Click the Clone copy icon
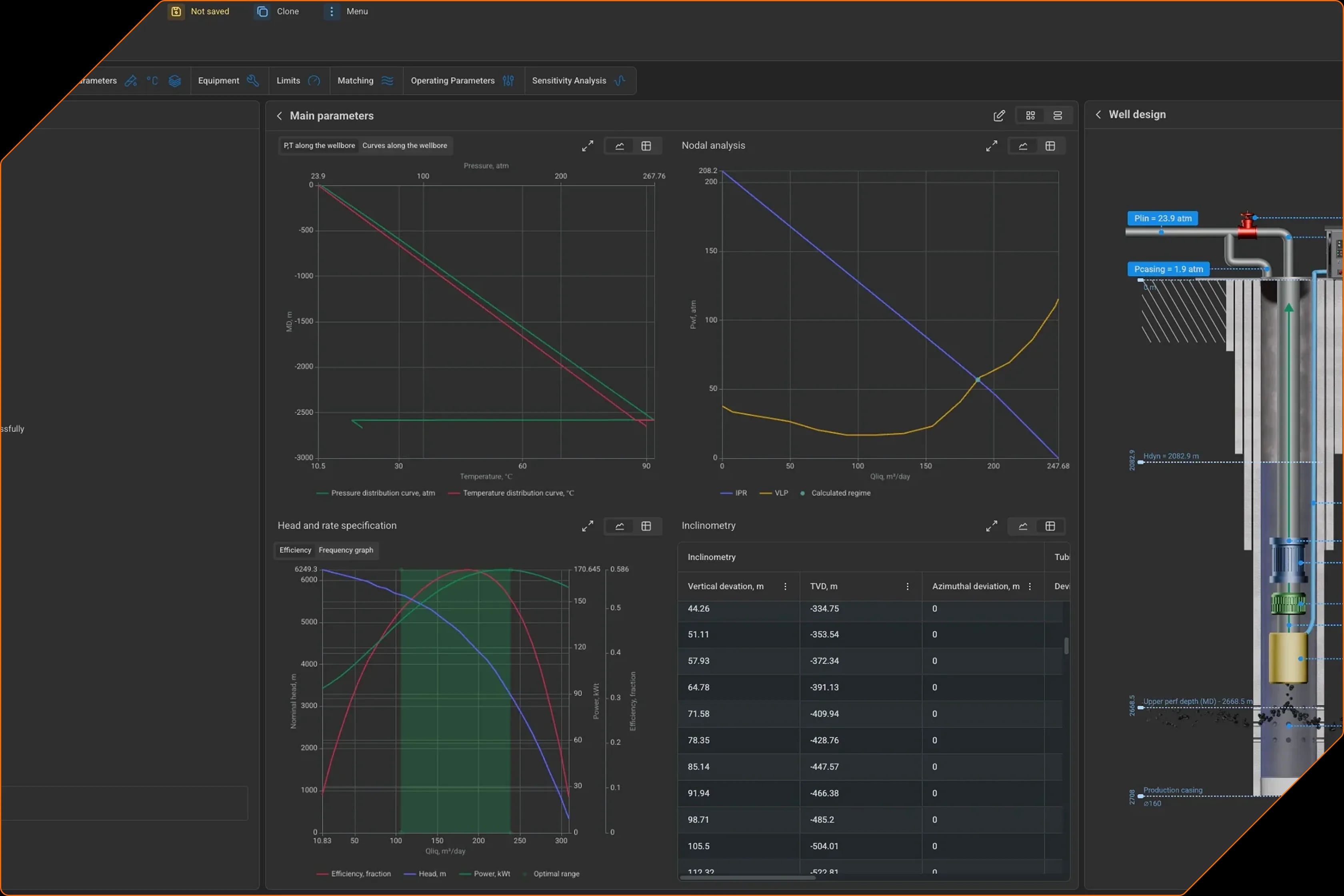Image resolution: width=1344 pixels, height=896 pixels. tap(262, 12)
